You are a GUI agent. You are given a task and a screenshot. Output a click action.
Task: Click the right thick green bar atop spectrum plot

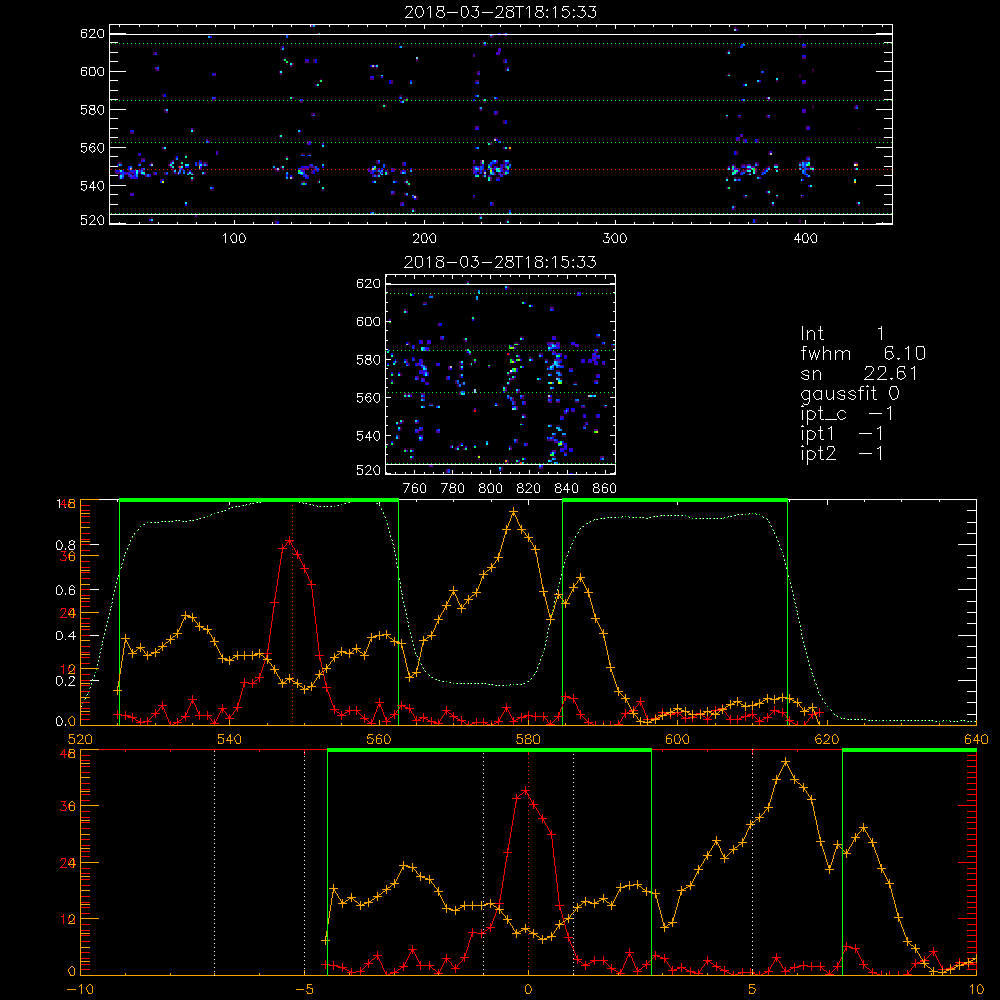pyautogui.click(x=675, y=500)
